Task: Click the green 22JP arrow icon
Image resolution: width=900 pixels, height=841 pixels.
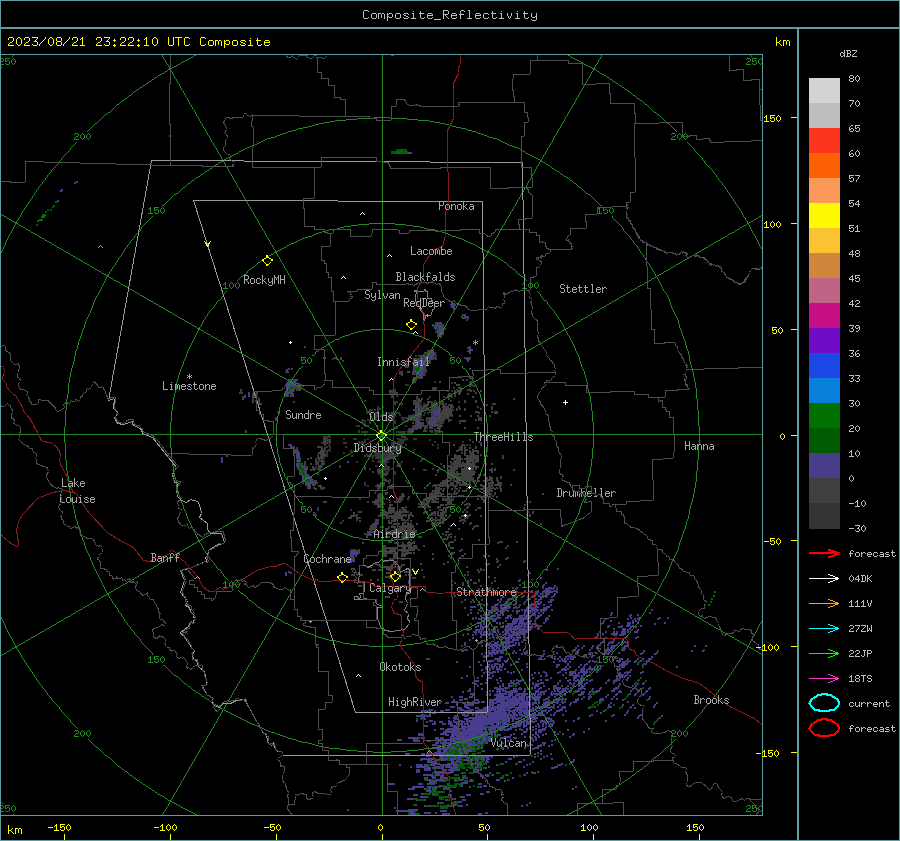Action: pos(824,653)
